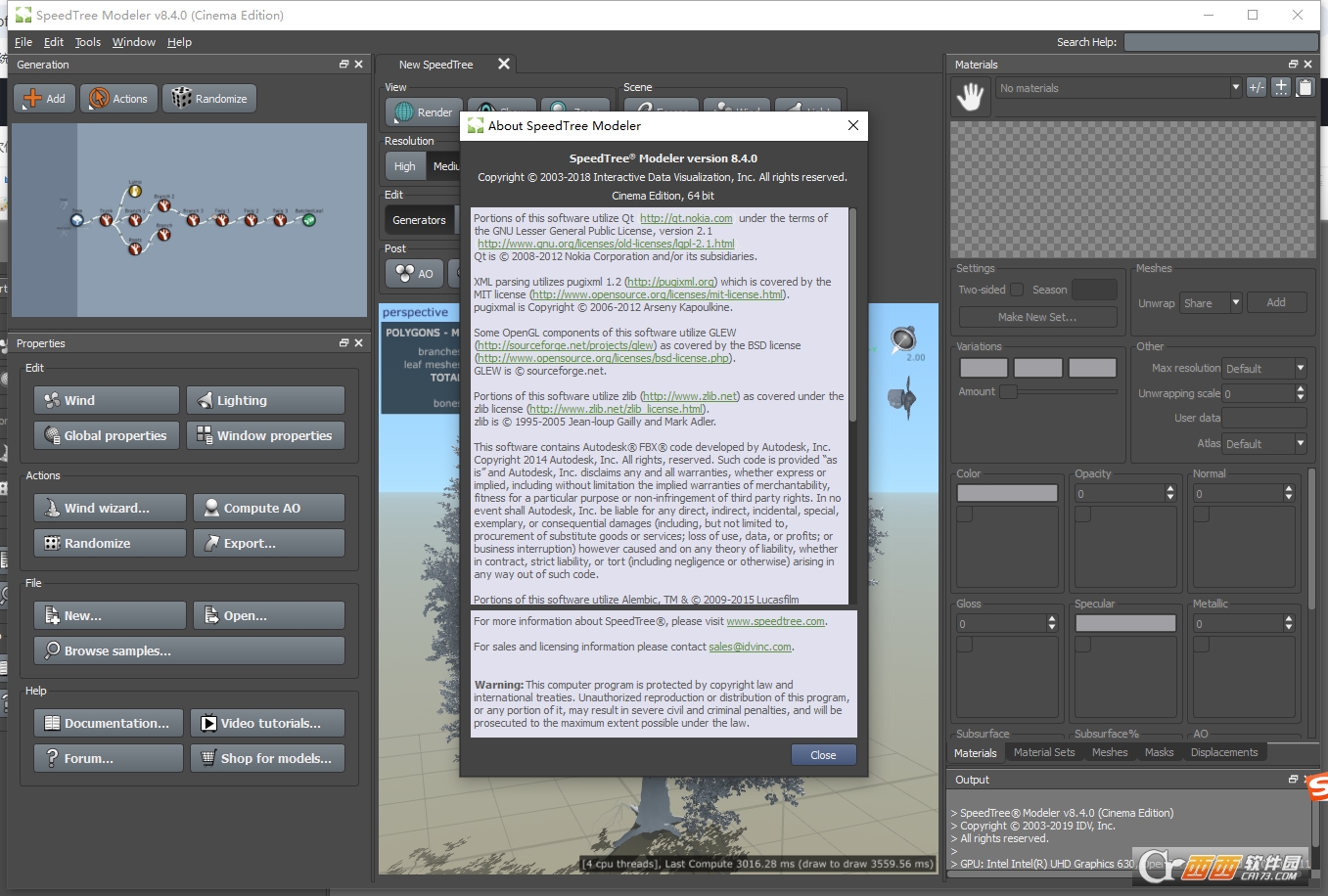Select the Roots node in generation graph
Screen dimensions: 1328x896
tap(135, 248)
